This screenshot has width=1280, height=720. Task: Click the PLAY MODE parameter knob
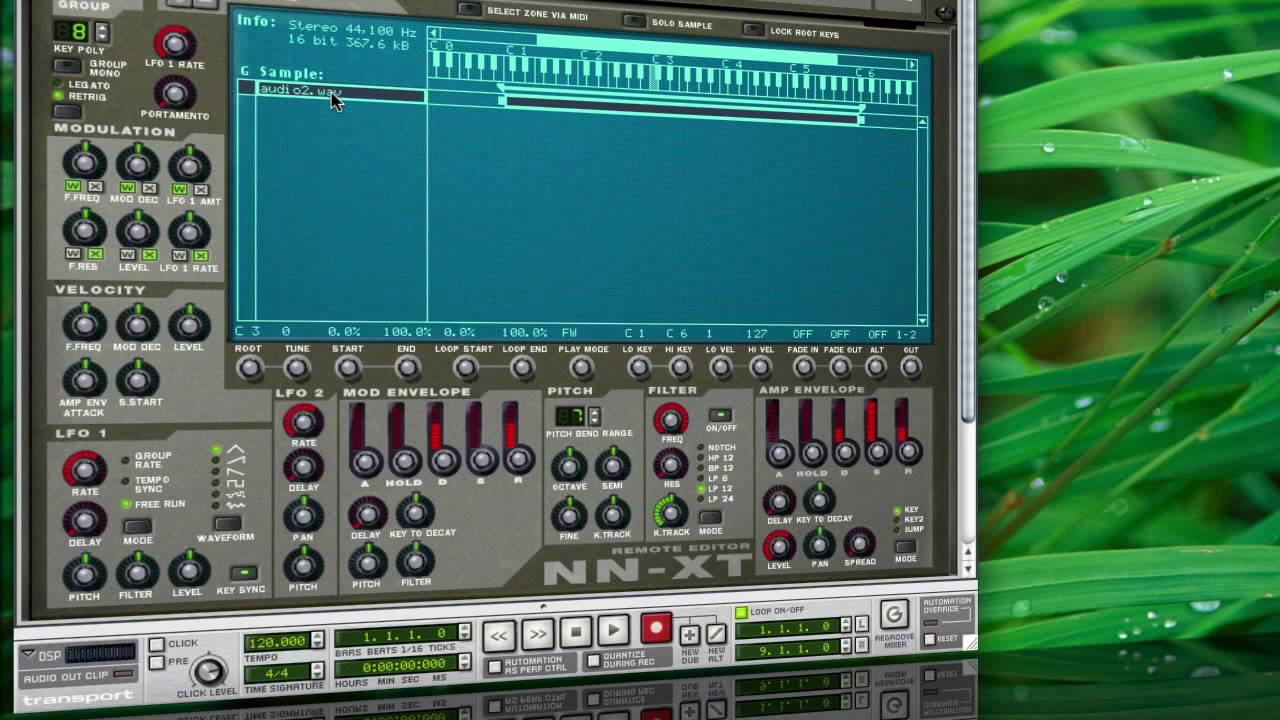pos(583,369)
